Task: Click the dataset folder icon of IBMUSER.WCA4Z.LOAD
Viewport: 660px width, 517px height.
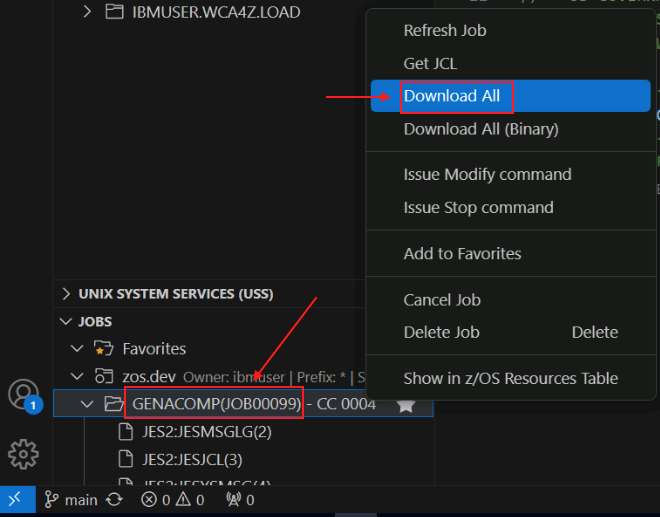Action: [114, 12]
